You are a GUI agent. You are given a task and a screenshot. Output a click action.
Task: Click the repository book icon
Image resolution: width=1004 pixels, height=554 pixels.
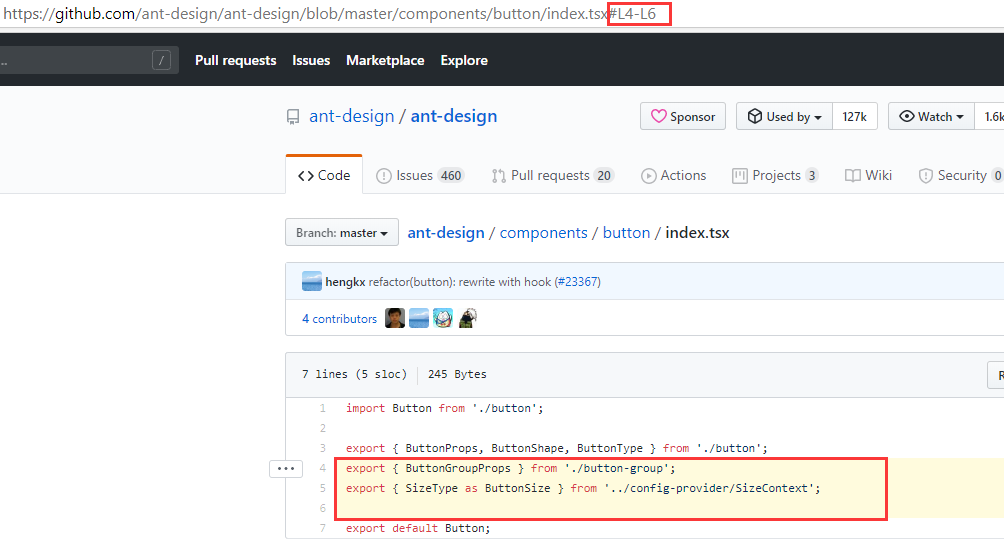(293, 117)
